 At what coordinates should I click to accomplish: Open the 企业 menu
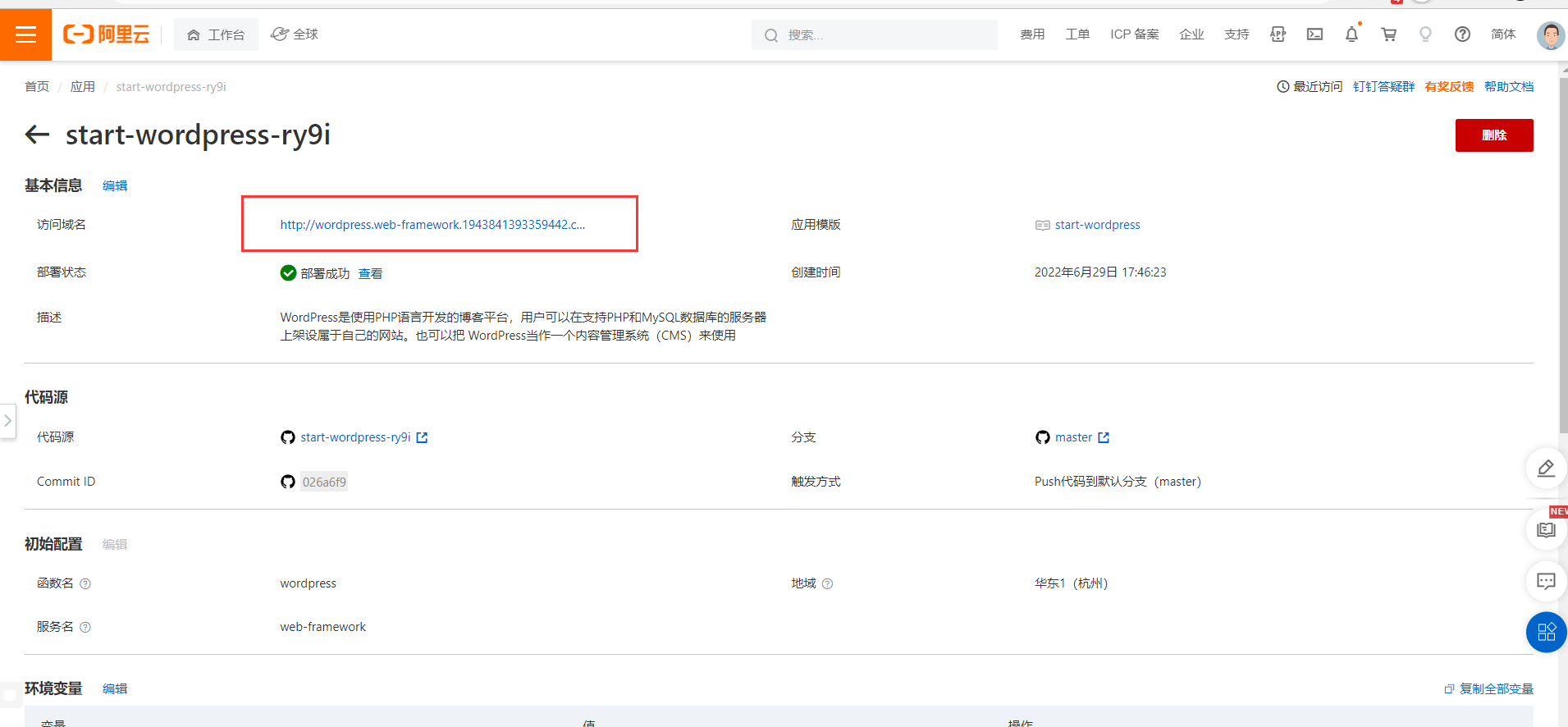pyautogui.click(x=1191, y=34)
